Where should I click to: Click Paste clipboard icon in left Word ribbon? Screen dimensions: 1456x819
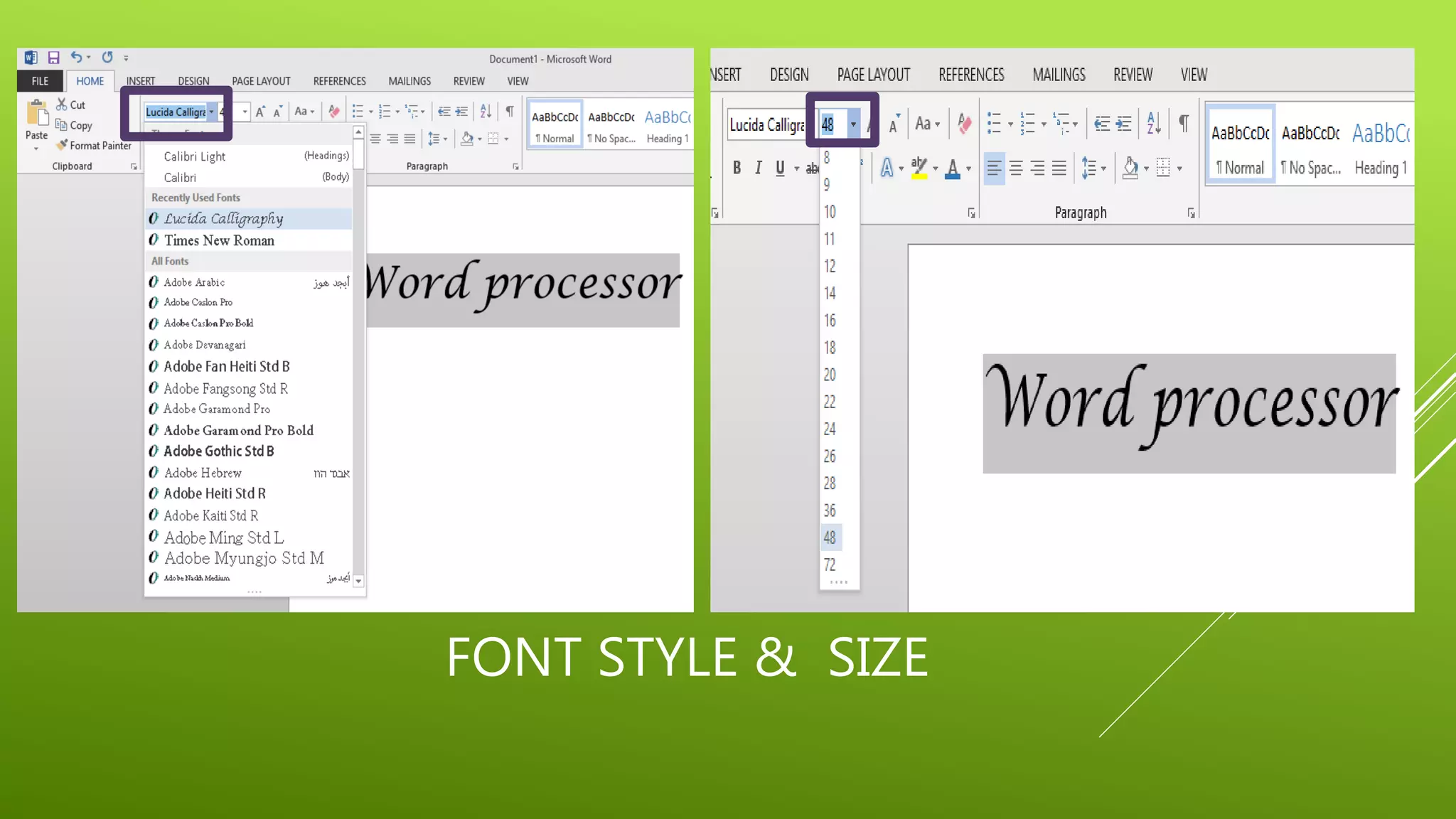click(x=37, y=114)
